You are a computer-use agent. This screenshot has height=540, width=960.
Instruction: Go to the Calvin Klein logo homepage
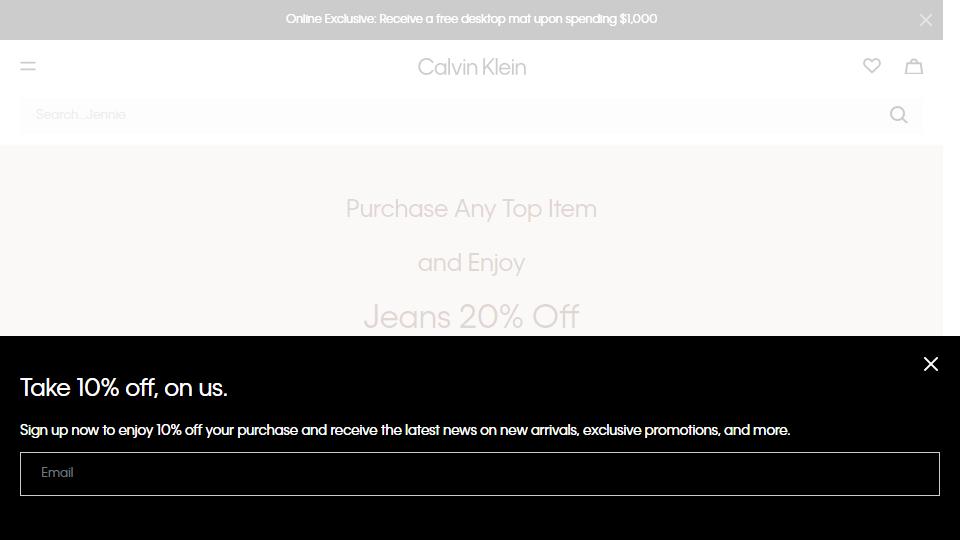coord(471,67)
